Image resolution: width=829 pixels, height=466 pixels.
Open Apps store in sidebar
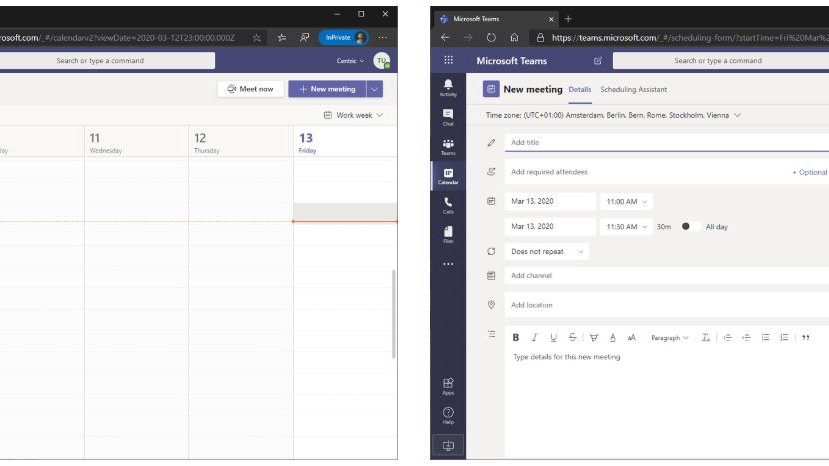pyautogui.click(x=448, y=386)
